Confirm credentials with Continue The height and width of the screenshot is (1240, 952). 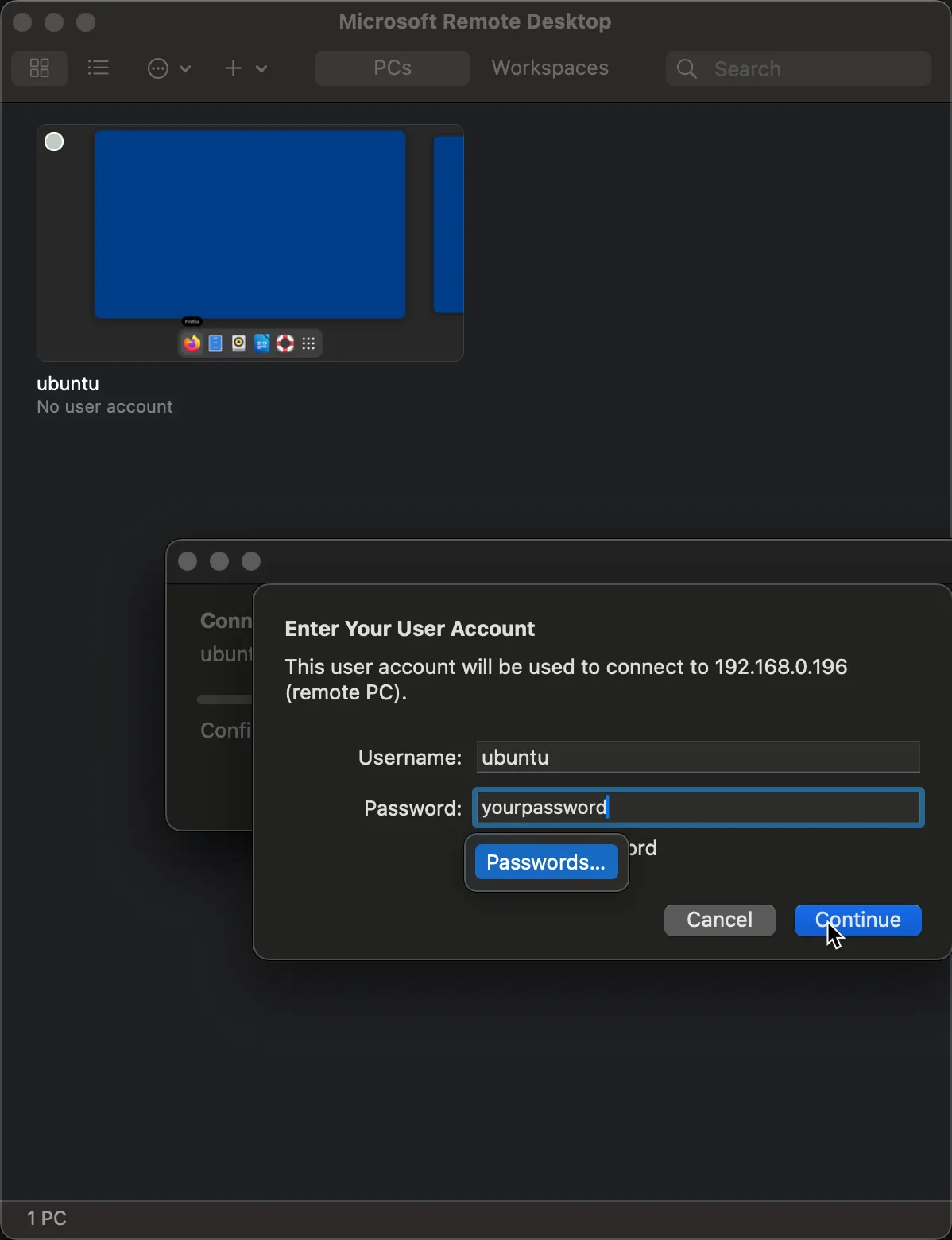(x=858, y=920)
